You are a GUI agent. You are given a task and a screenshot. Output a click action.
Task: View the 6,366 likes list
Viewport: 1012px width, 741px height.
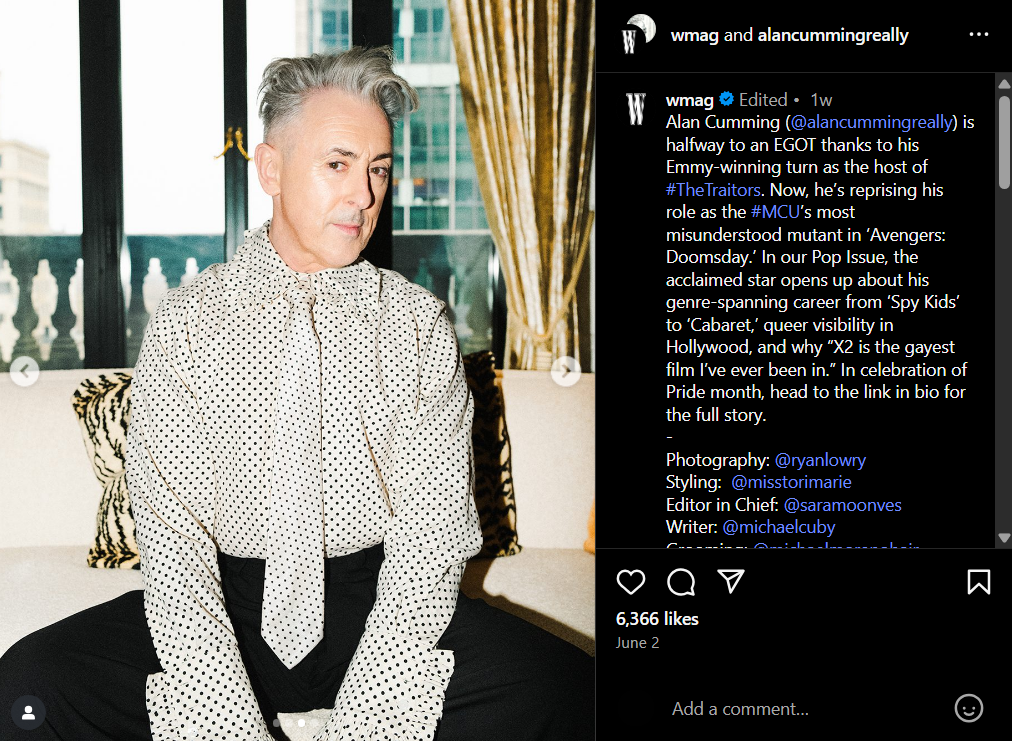pyautogui.click(x=657, y=619)
